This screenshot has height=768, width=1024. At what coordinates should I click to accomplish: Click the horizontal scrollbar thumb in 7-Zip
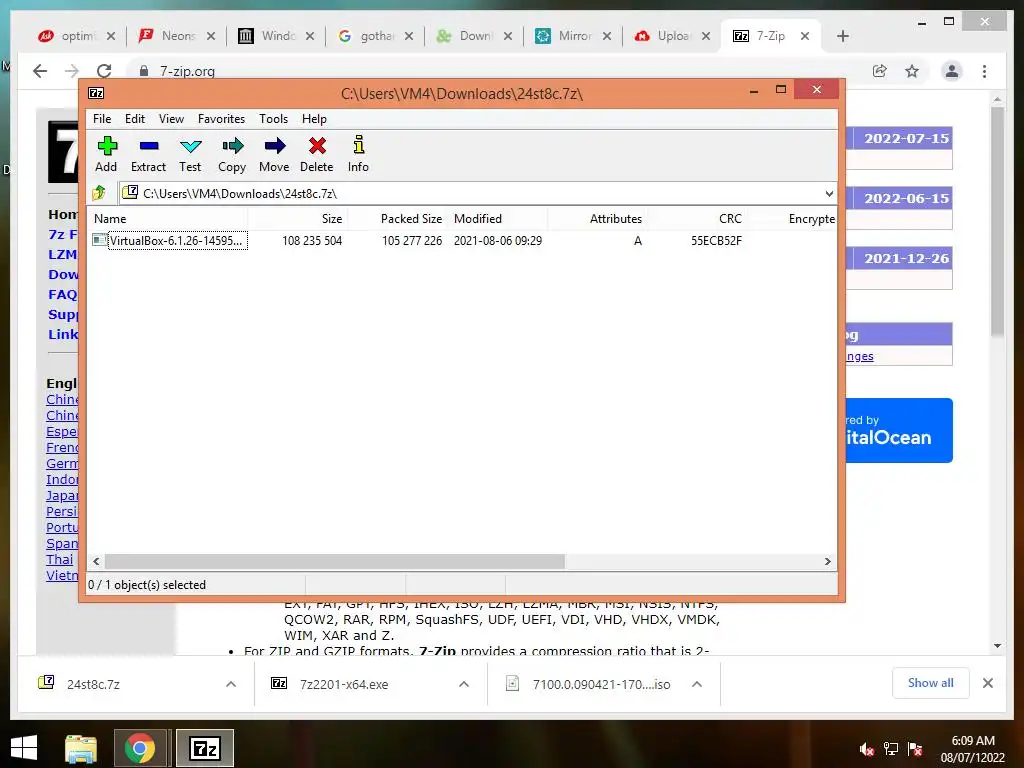[334, 561]
